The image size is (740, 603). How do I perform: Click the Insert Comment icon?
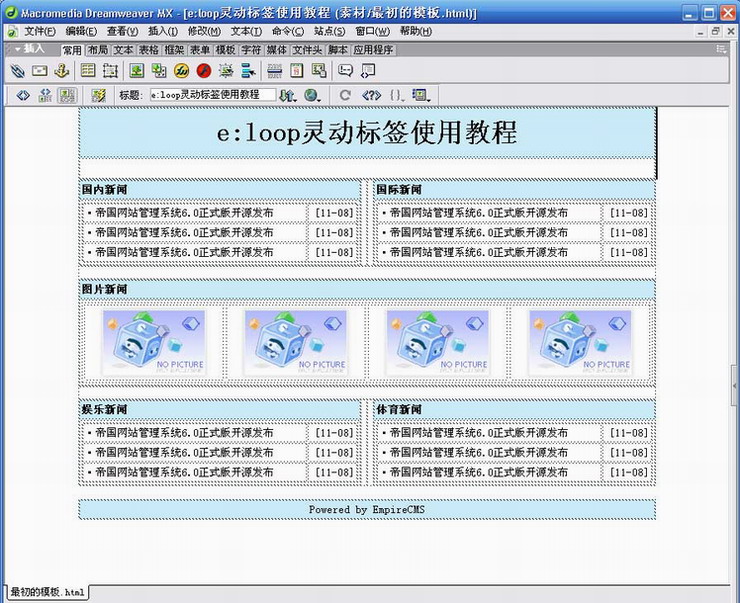[345, 70]
